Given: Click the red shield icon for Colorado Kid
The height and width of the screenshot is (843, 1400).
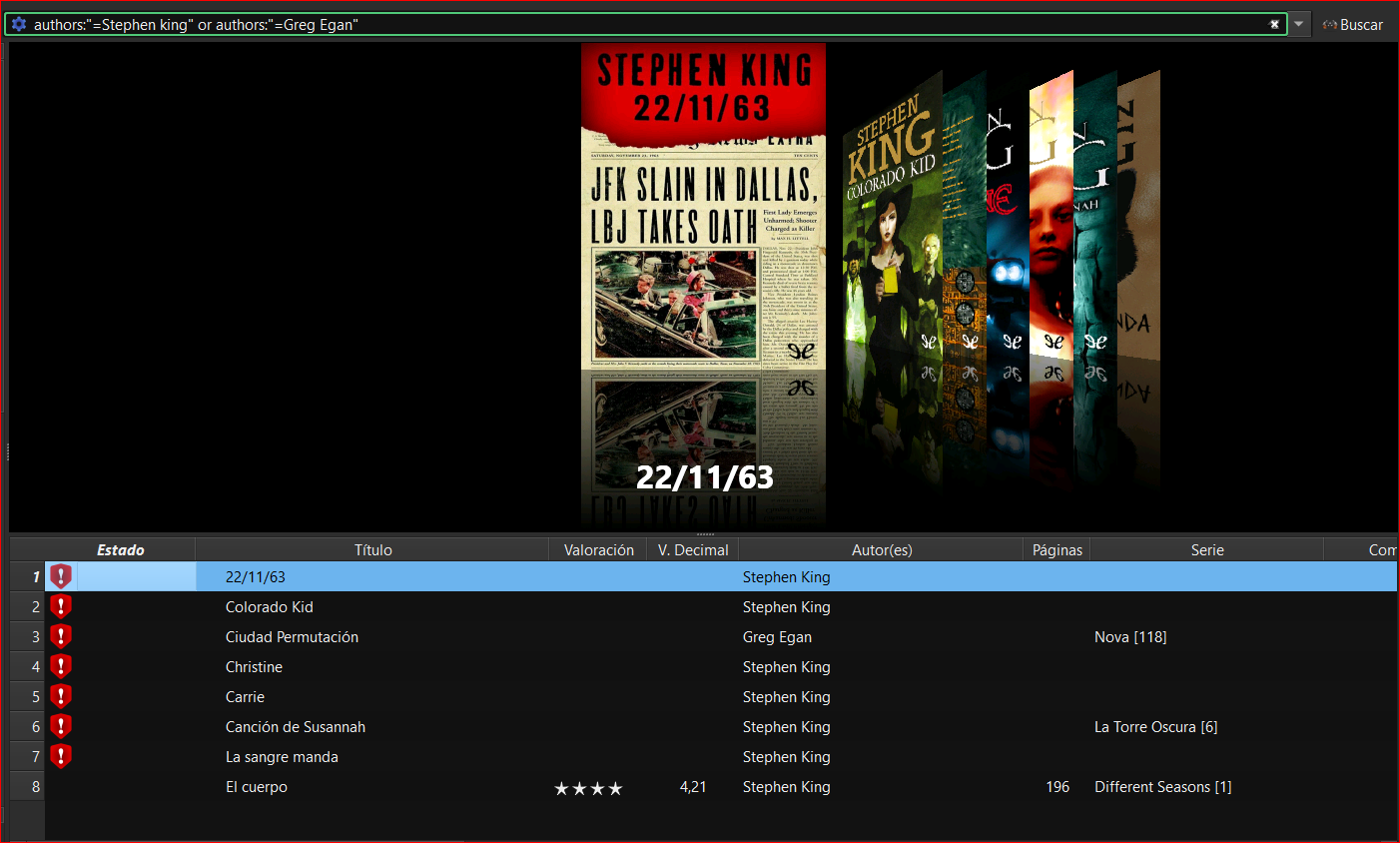Looking at the screenshot, I should point(61,606).
